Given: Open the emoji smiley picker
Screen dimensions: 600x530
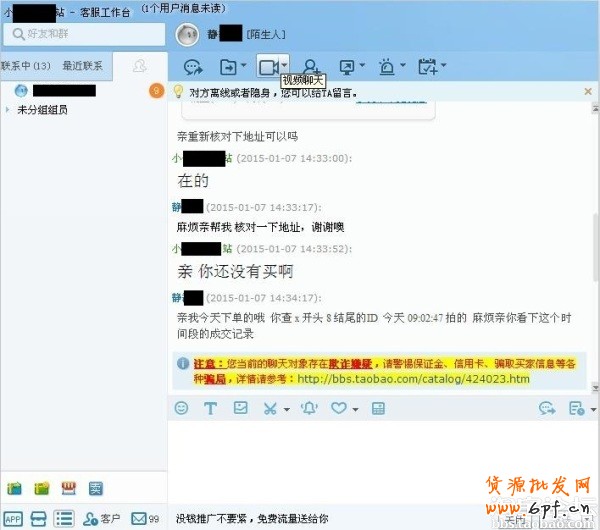Looking at the screenshot, I should click(181, 408).
